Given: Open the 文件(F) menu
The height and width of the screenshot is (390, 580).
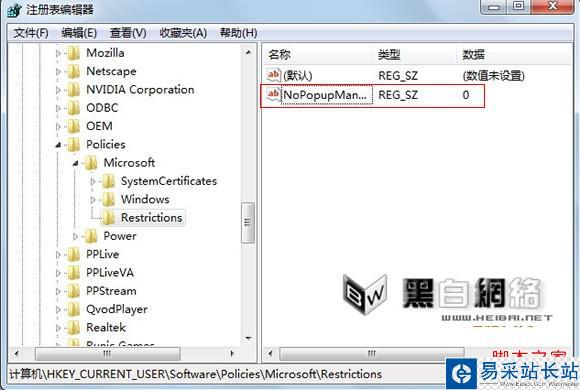Looking at the screenshot, I should (x=31, y=33).
